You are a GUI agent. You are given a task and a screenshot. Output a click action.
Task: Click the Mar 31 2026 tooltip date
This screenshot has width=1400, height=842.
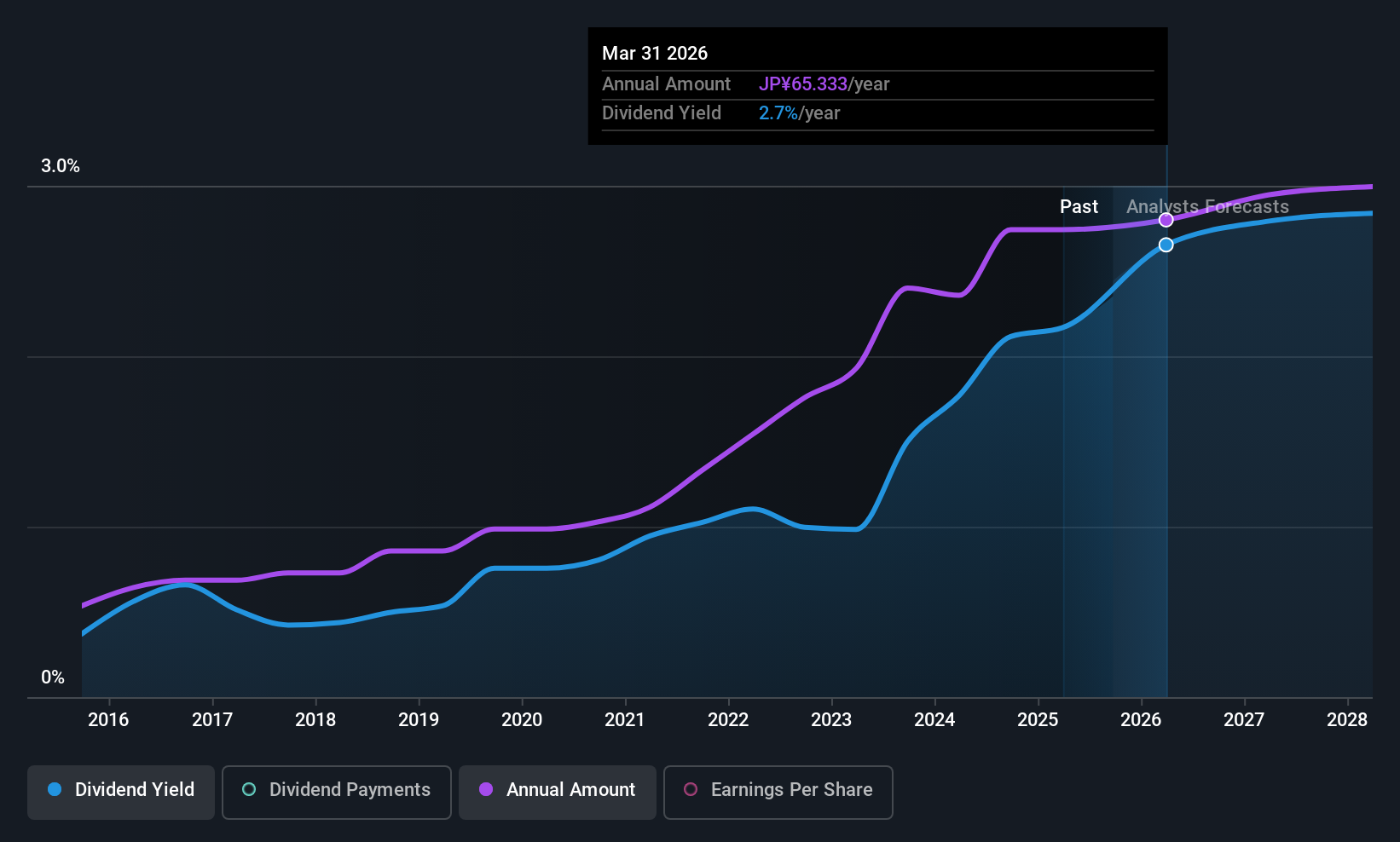point(655,54)
